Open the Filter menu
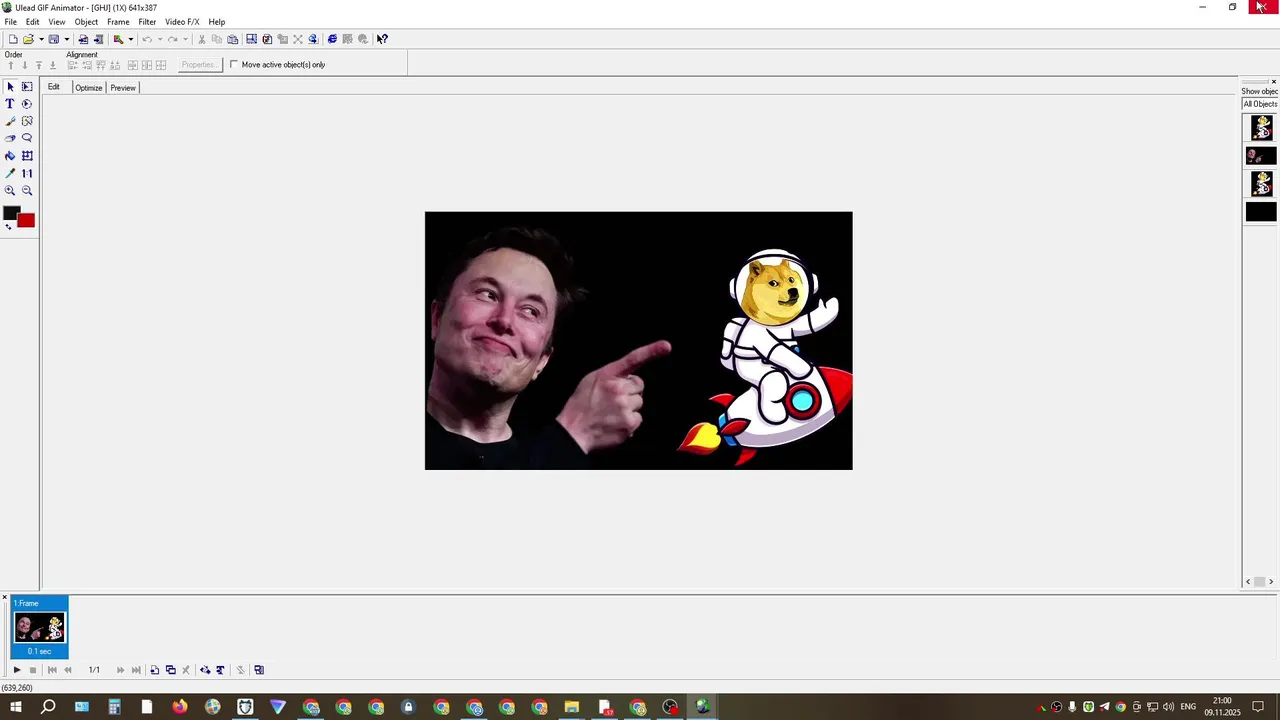 coord(147,22)
